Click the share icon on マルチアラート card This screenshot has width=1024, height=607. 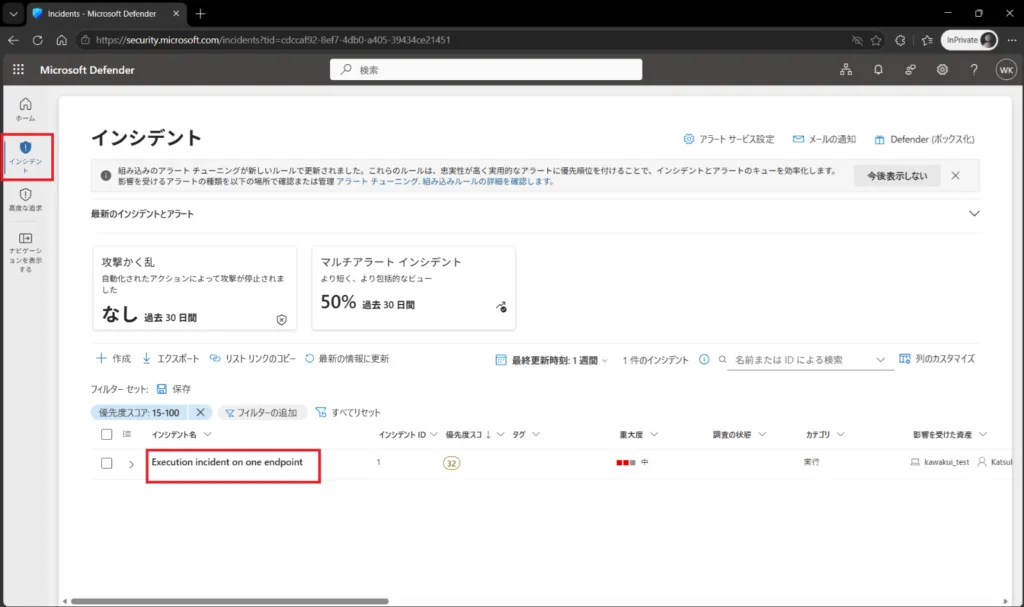(501, 306)
